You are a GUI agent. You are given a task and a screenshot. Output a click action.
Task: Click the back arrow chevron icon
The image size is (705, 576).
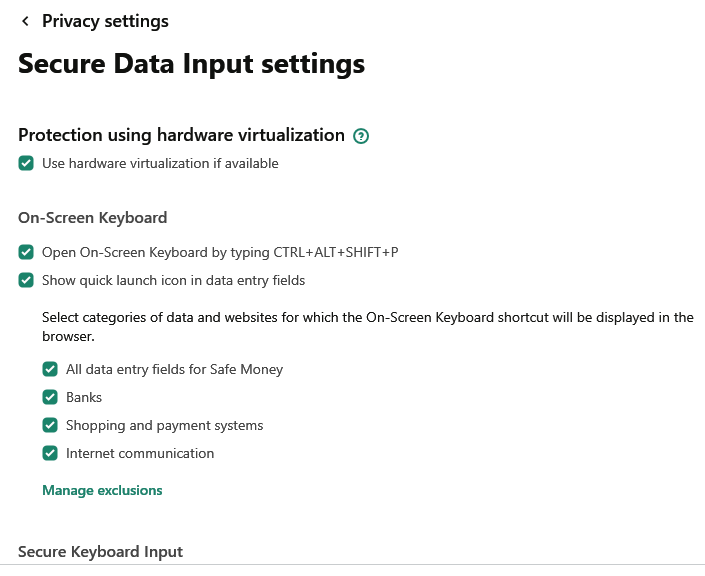point(25,21)
